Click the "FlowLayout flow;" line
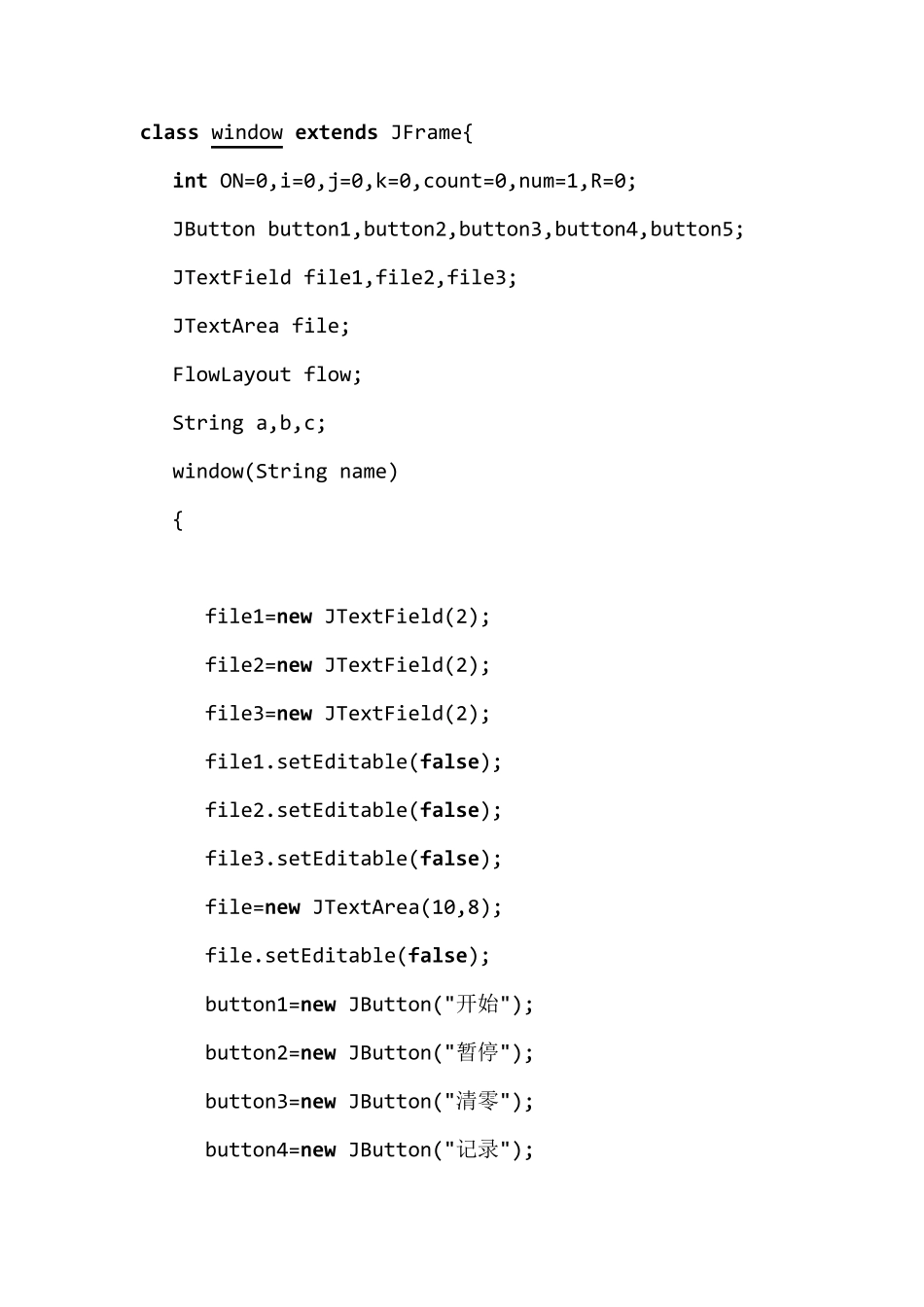This screenshot has height=1307, width=924. point(267,375)
